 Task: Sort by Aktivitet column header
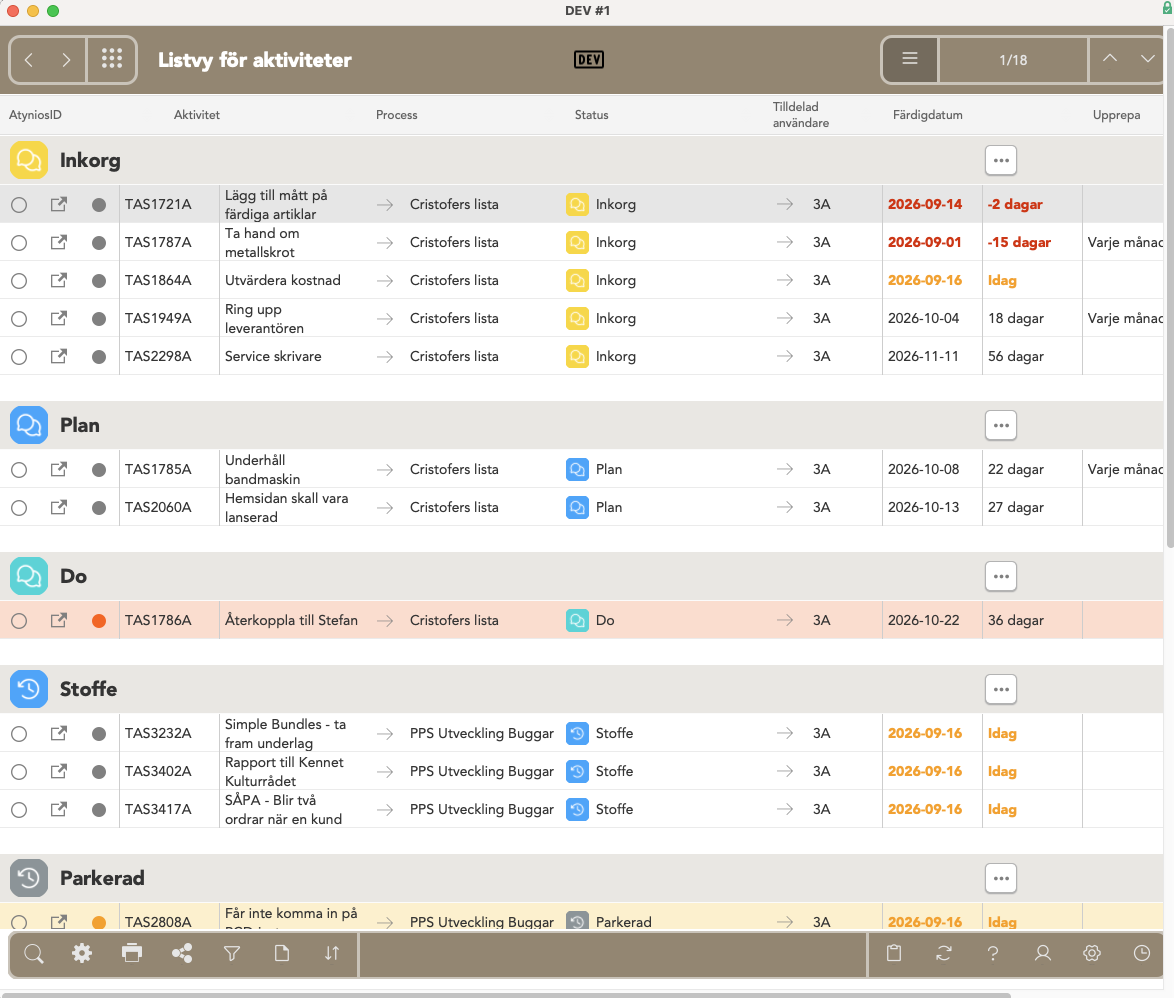coord(197,115)
